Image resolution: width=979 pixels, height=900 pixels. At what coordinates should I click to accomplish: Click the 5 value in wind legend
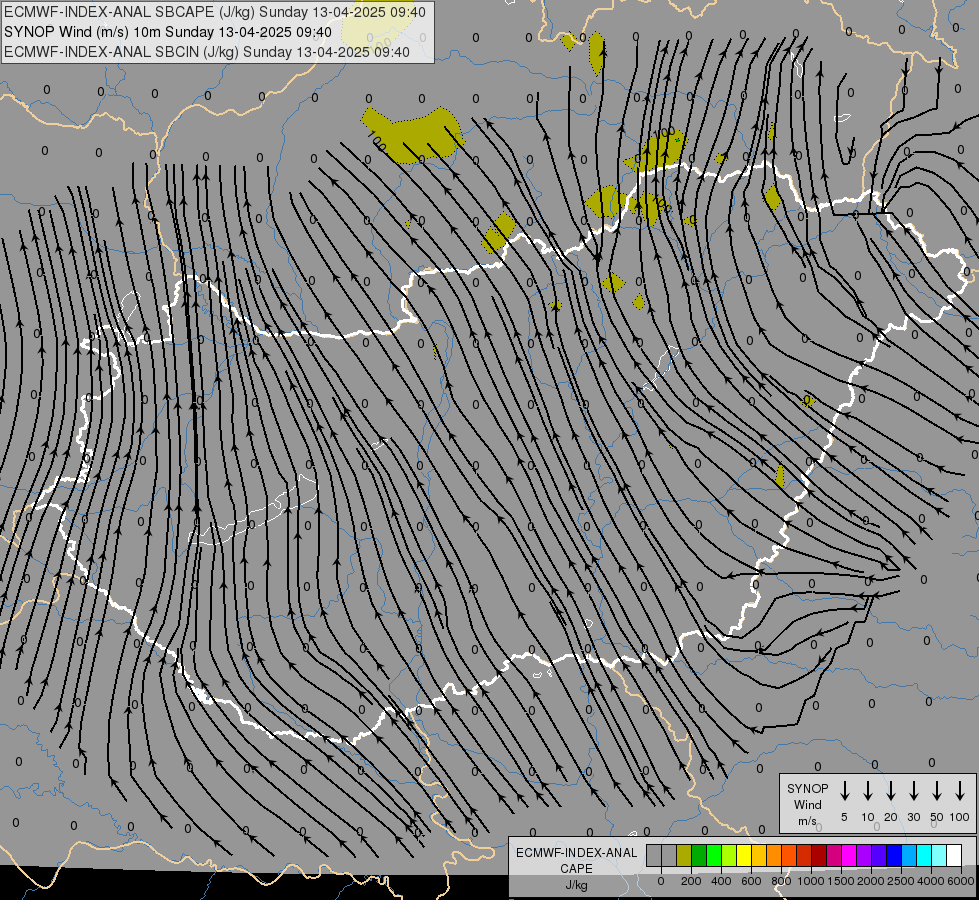point(844,817)
